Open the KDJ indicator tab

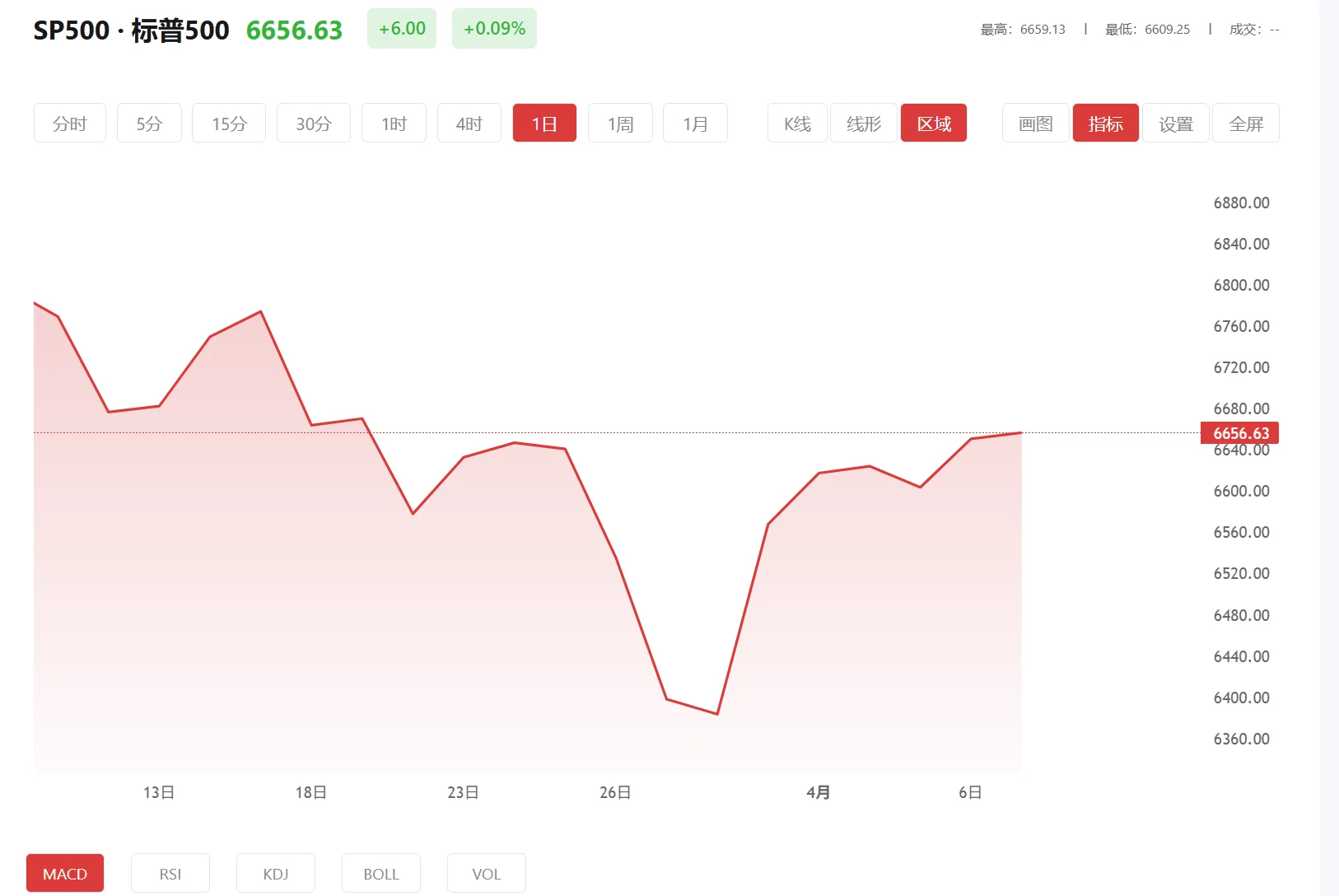tap(276, 873)
